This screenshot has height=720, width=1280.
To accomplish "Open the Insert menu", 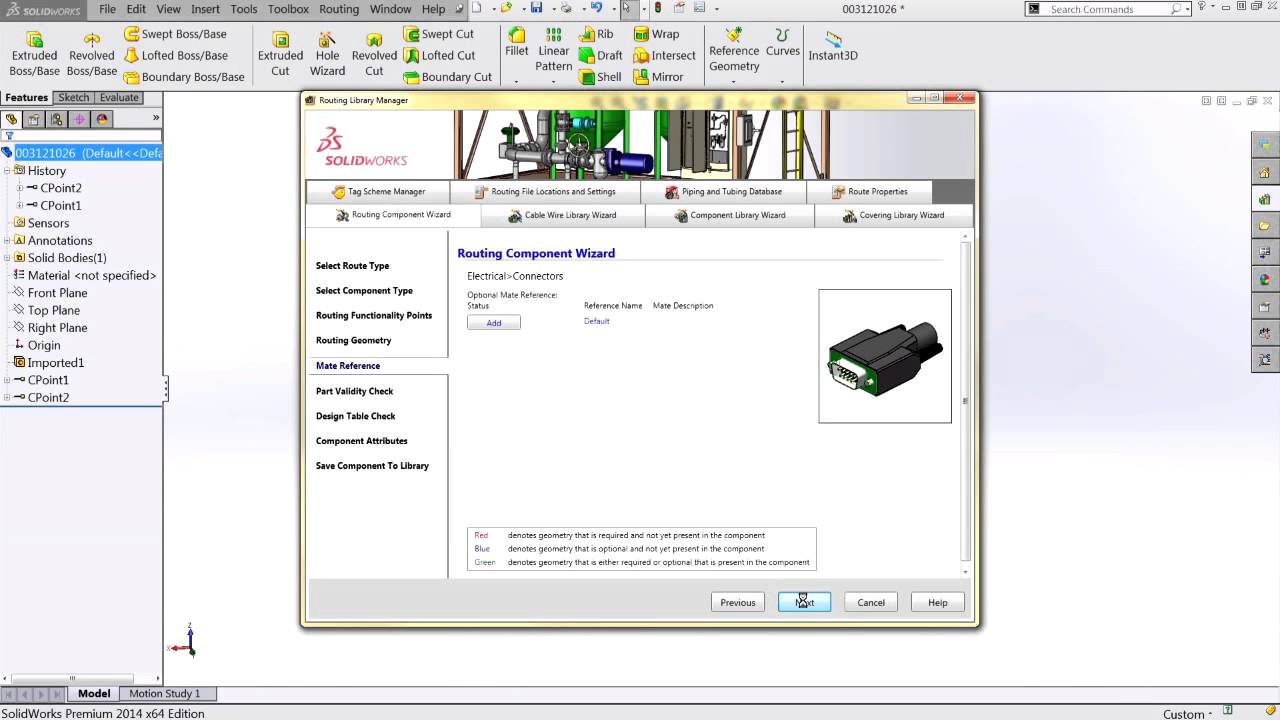I will (205, 9).
